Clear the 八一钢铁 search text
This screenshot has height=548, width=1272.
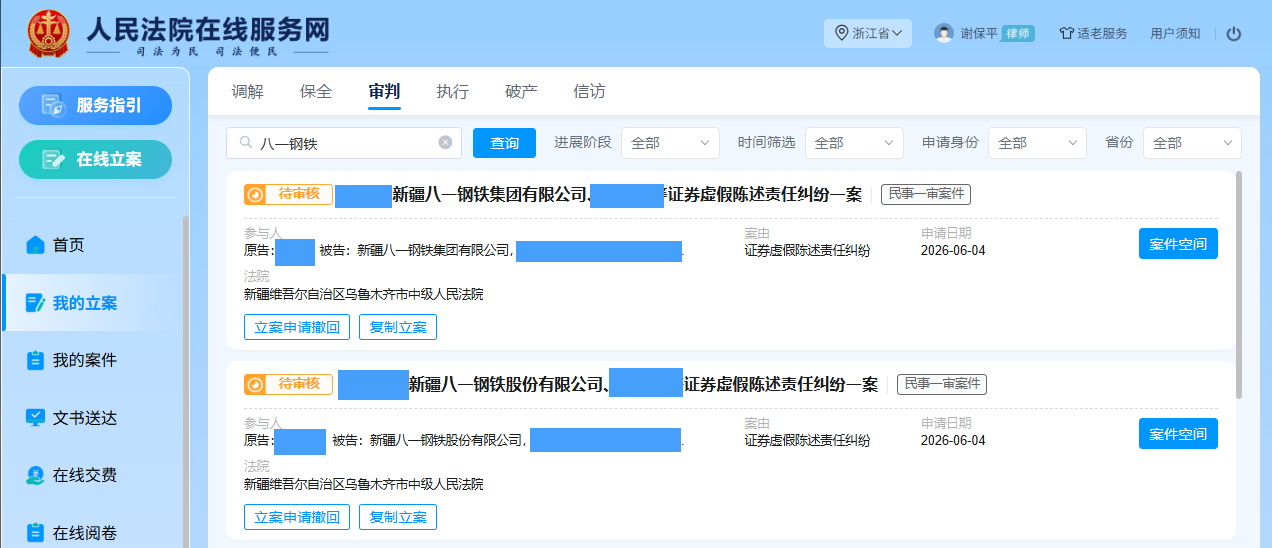tap(445, 143)
